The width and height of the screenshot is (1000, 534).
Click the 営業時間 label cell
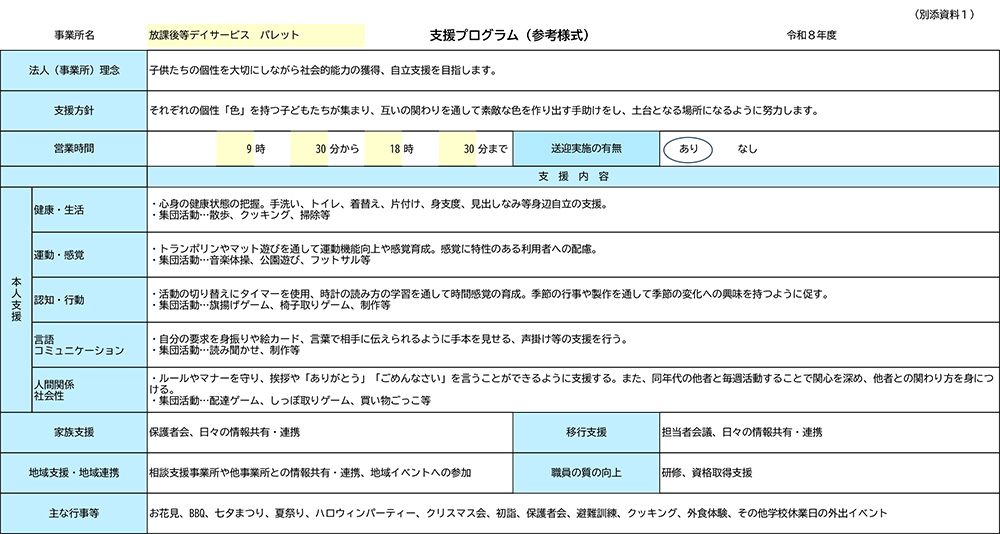point(74,149)
